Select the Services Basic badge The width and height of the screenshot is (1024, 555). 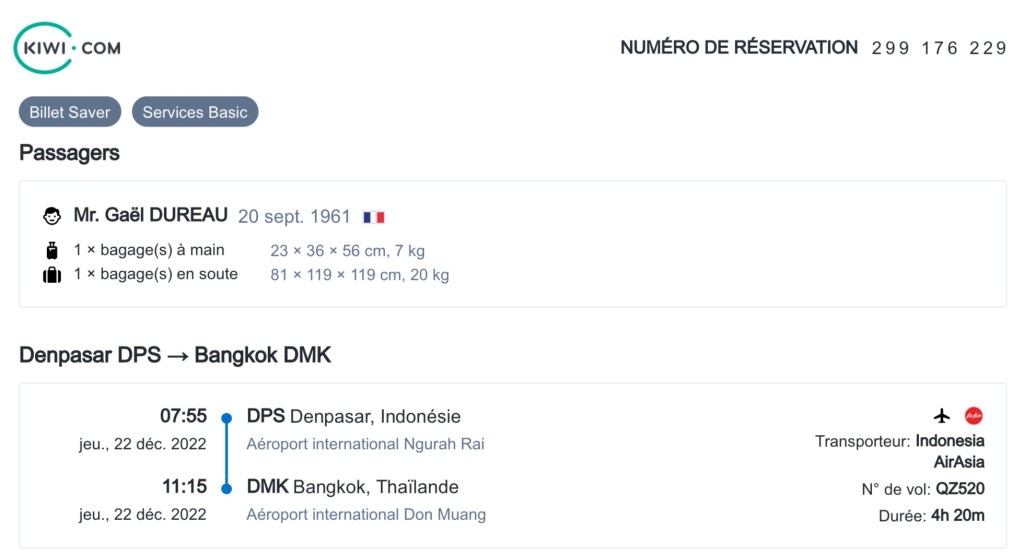coord(195,112)
